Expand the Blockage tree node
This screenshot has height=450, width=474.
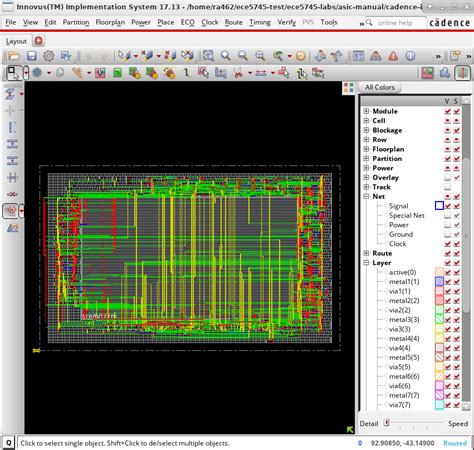coord(366,130)
